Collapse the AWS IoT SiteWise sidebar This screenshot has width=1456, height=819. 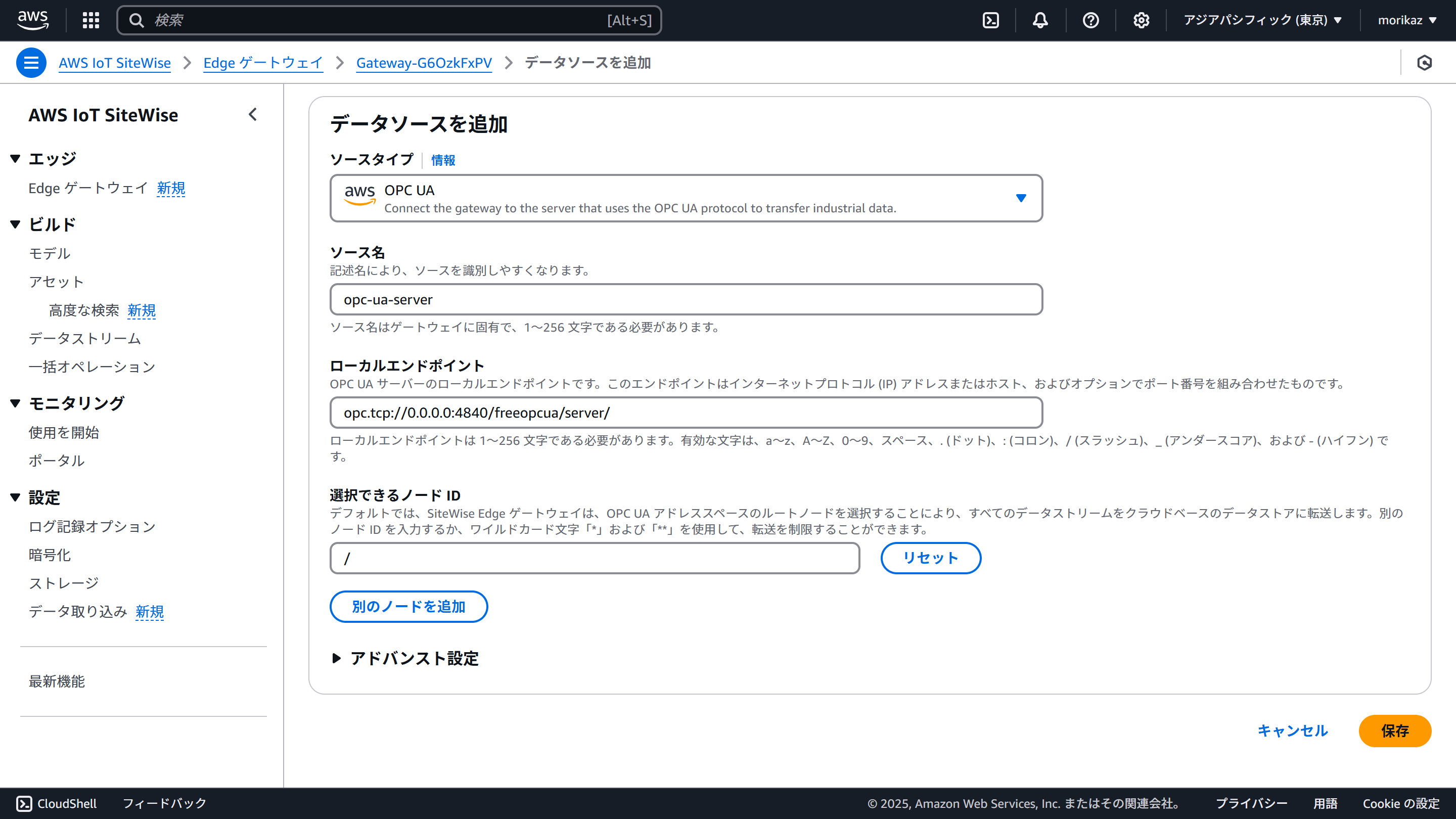(x=253, y=115)
